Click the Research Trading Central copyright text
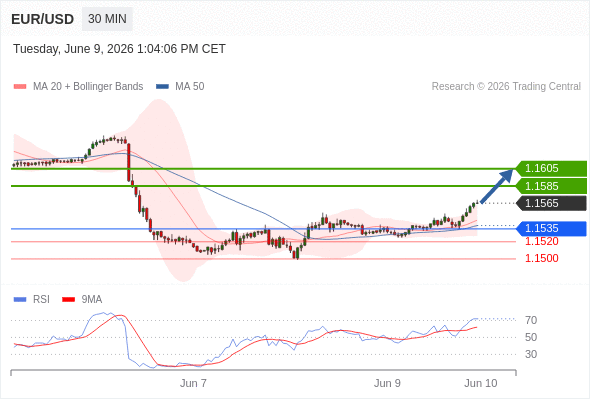Viewport: 590px width, 400px height. 506,87
